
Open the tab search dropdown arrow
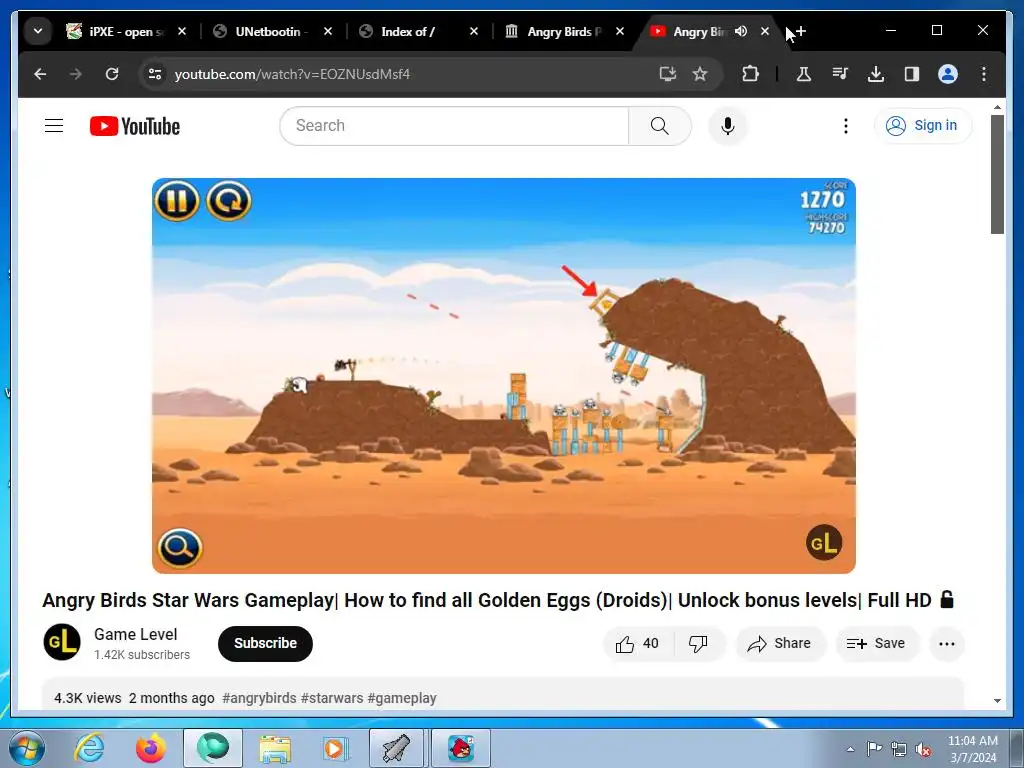[38, 31]
